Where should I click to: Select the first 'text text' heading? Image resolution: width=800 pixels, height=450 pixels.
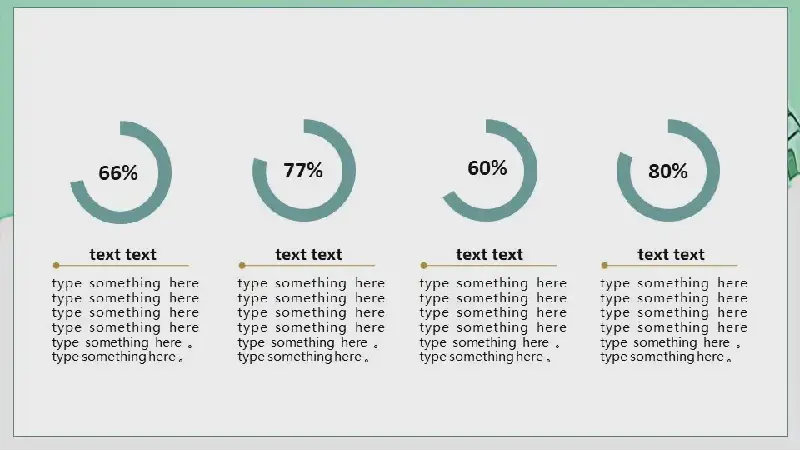[x=123, y=254]
